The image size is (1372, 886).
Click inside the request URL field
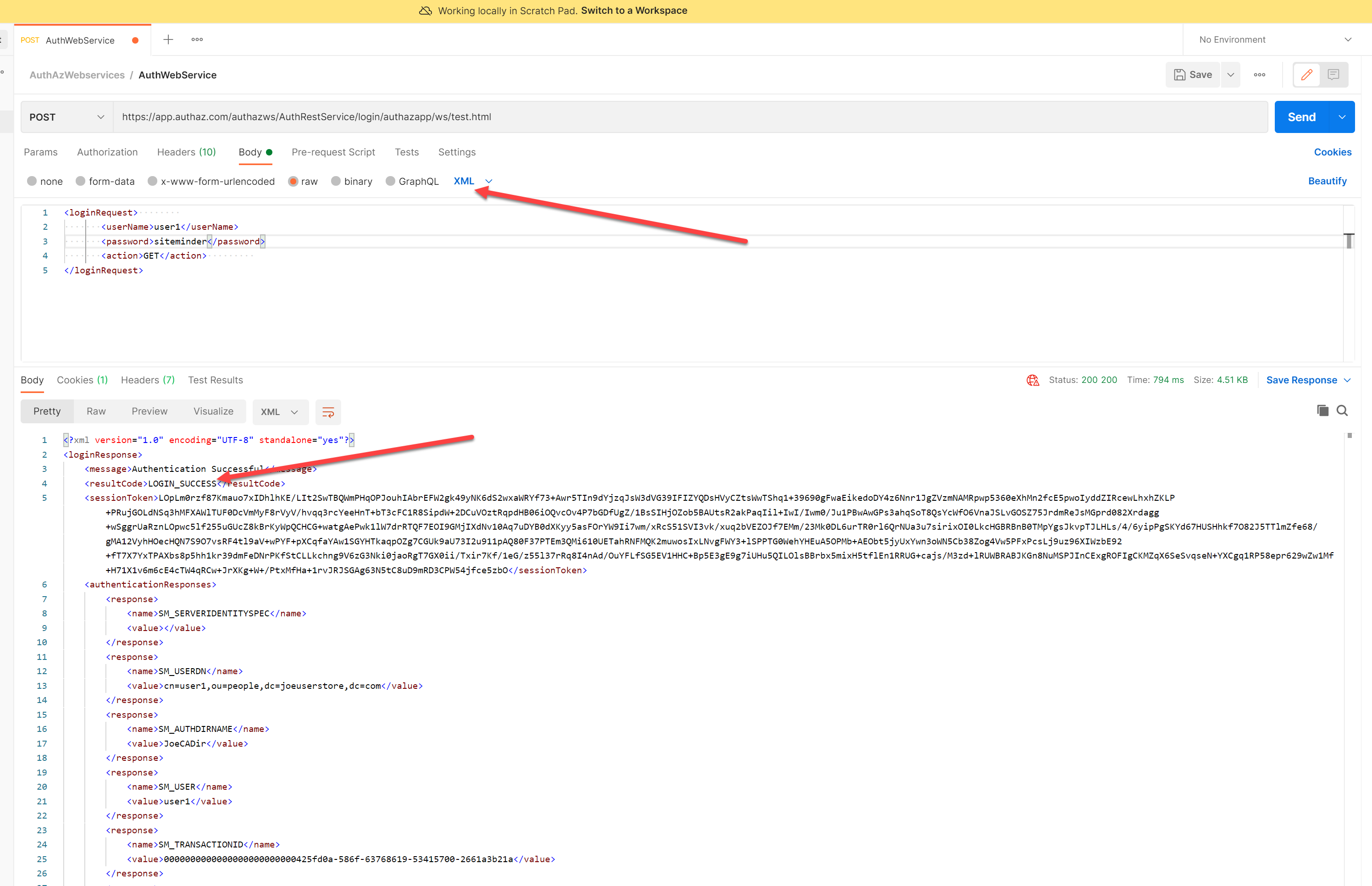tap(690, 117)
